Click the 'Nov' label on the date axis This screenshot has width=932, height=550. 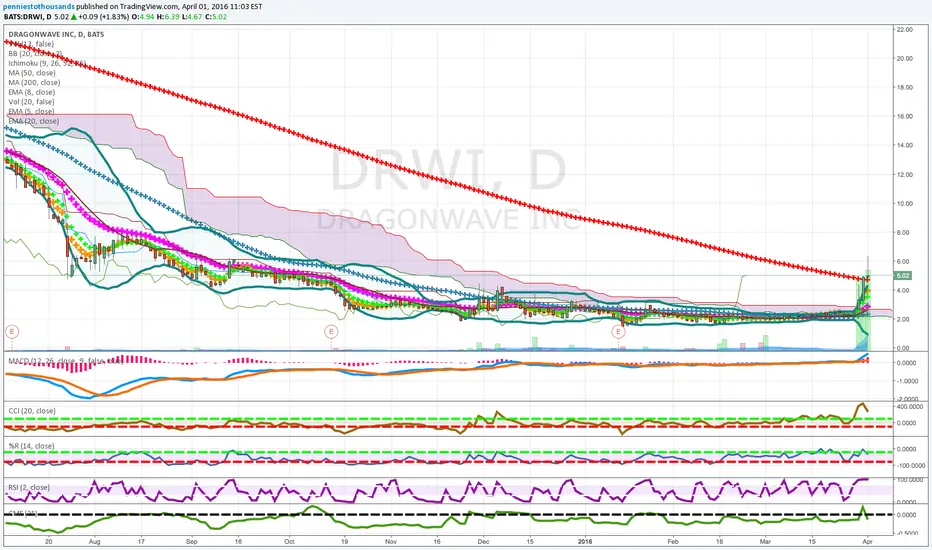pos(391,542)
